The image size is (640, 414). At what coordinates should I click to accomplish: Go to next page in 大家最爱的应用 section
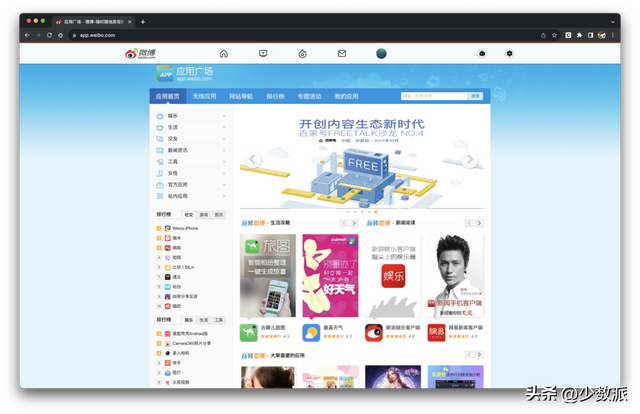pos(480,354)
